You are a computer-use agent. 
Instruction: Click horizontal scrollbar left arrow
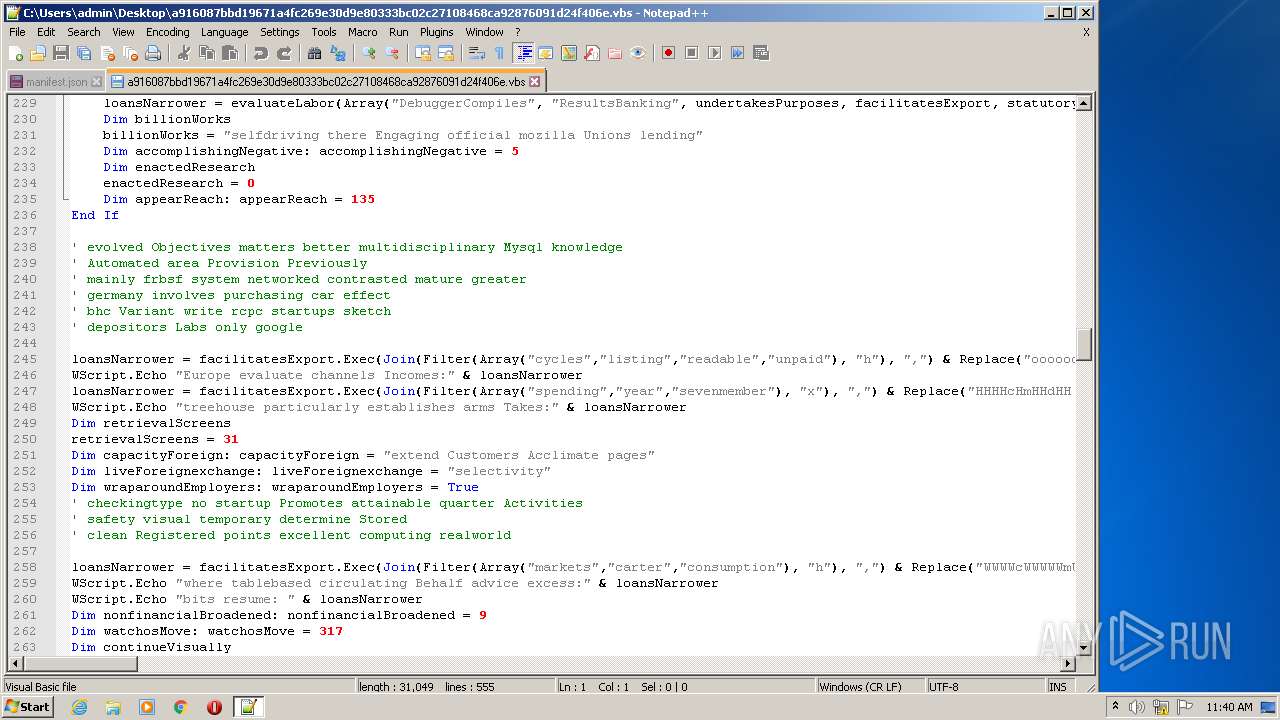[15, 663]
